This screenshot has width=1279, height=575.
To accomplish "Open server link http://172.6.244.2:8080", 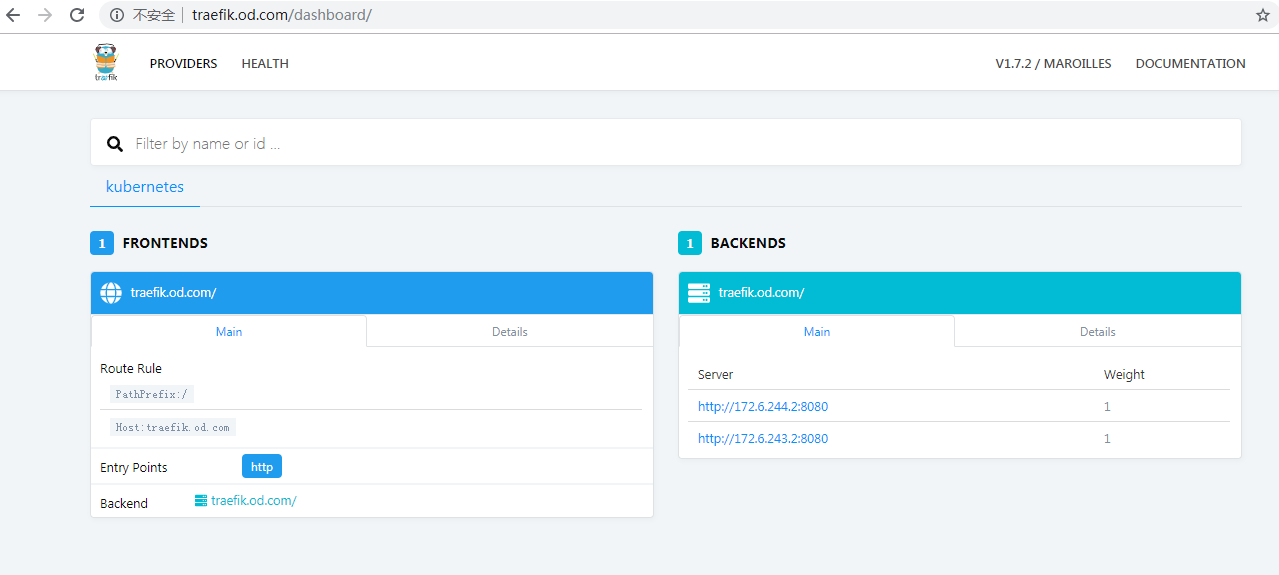I will (x=763, y=407).
